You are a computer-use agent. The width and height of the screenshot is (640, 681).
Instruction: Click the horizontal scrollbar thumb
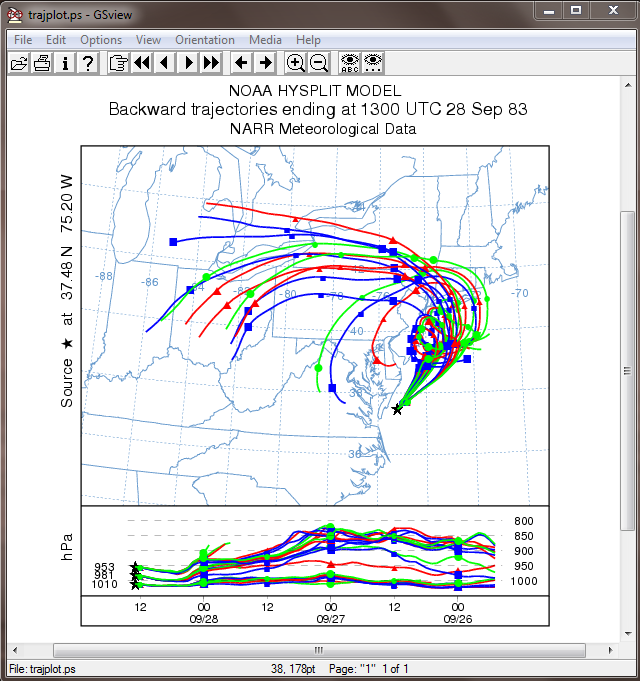(x=319, y=650)
